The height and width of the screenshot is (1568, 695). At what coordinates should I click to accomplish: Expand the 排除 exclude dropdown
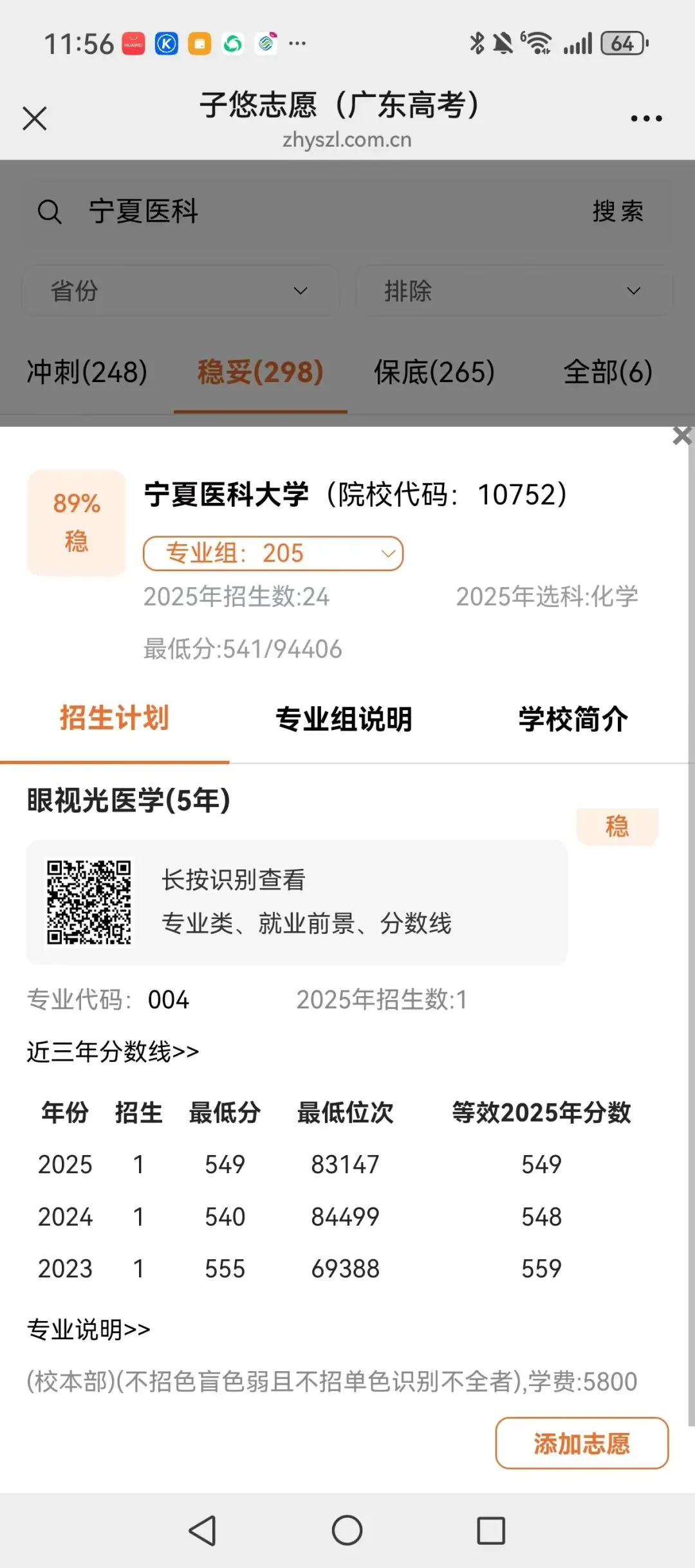tap(514, 291)
